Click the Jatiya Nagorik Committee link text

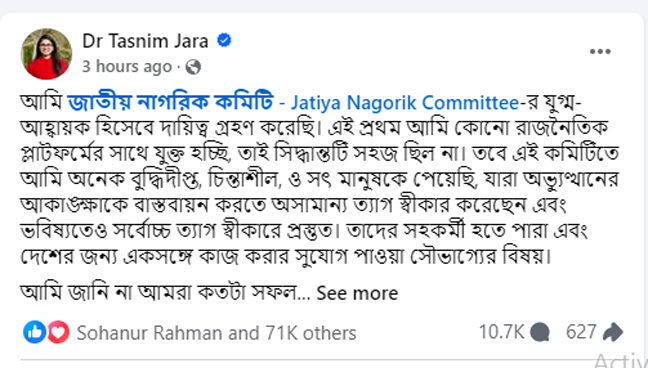[x=405, y=103]
